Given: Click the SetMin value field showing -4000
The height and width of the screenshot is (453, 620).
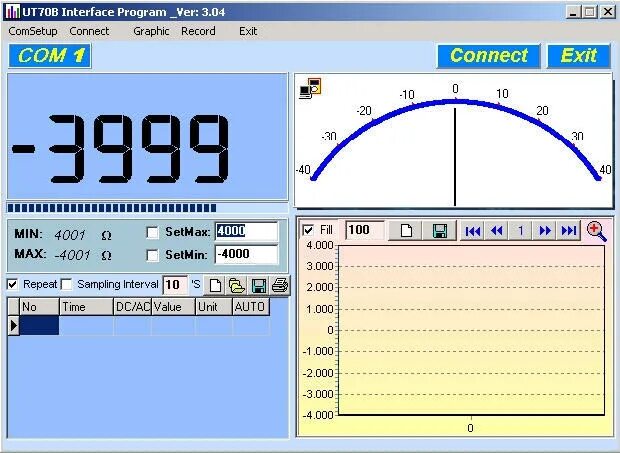Looking at the screenshot, I should pos(246,255).
